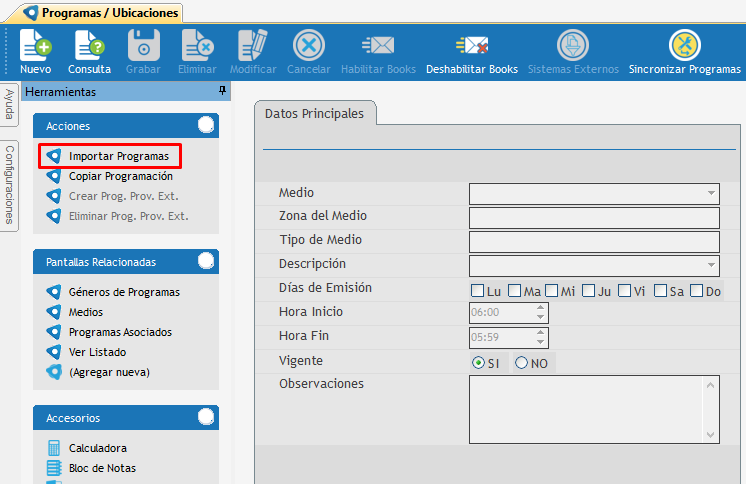Open the Configuraciones side tab

tap(9, 185)
